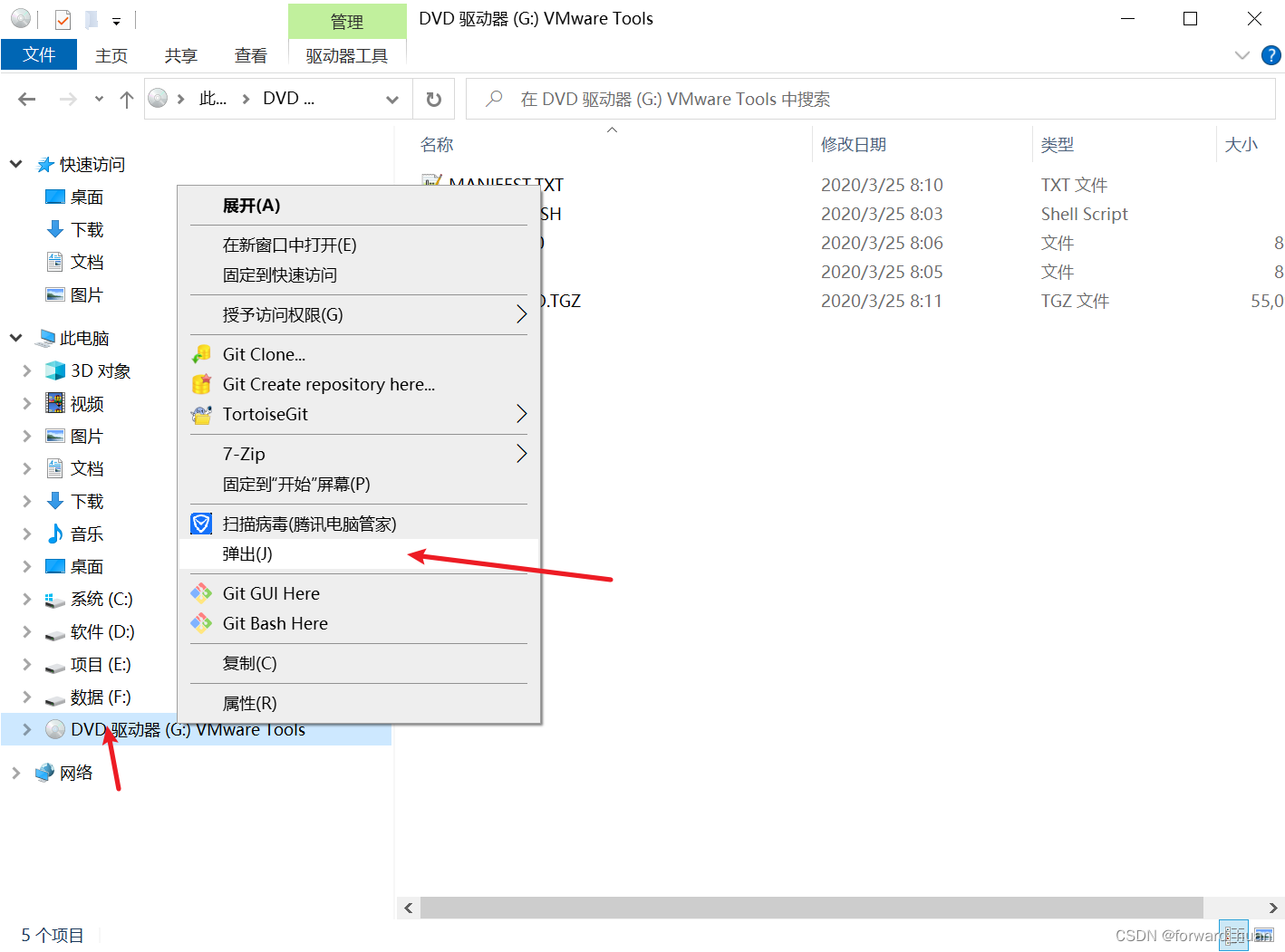Go up one level with up arrow
The height and width of the screenshot is (952, 1285).
coord(127,99)
